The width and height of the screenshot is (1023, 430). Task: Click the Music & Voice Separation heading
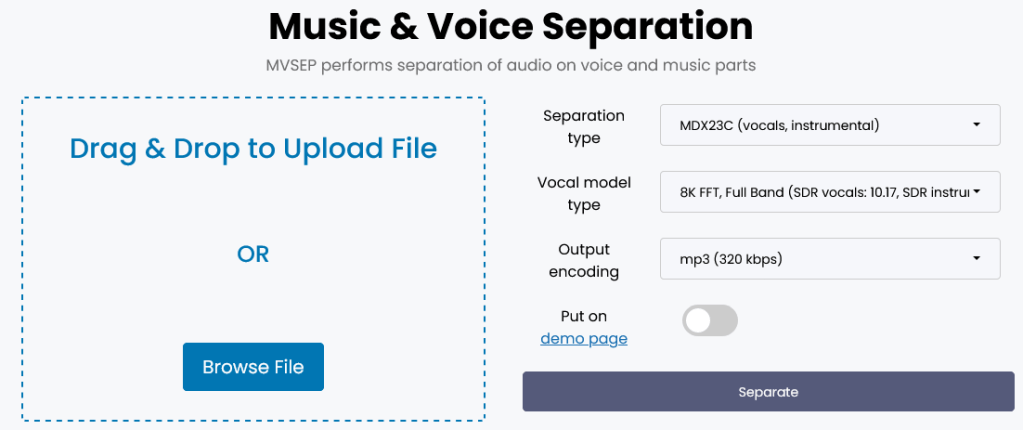(511, 26)
